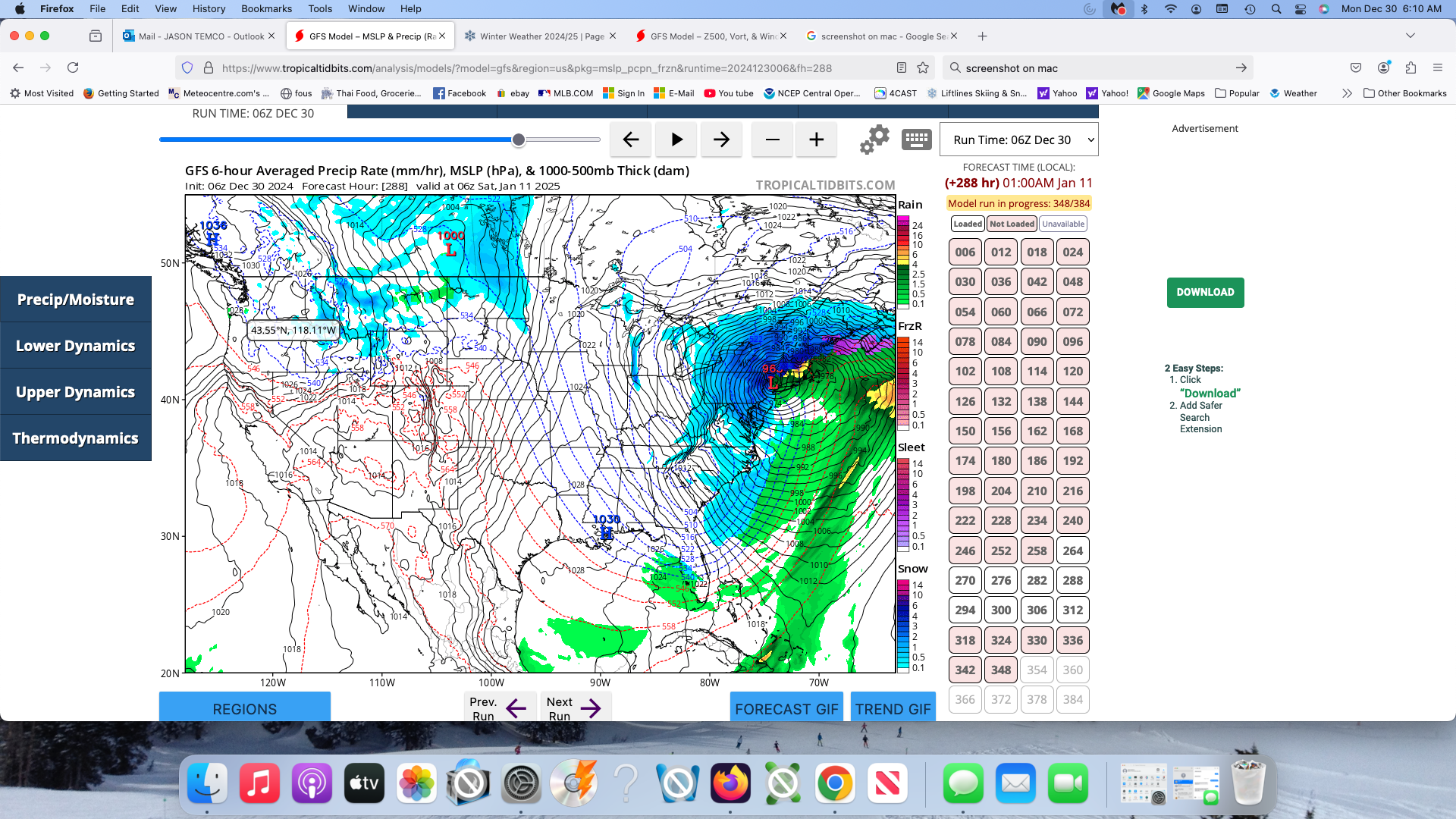
Task: Open the Run Time dropdown
Action: click(1019, 139)
